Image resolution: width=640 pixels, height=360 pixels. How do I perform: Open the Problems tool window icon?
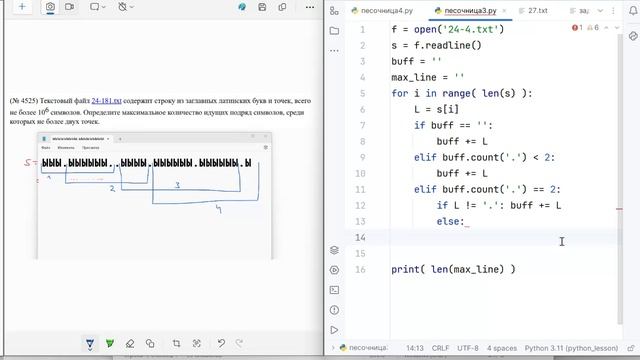tap(334, 310)
